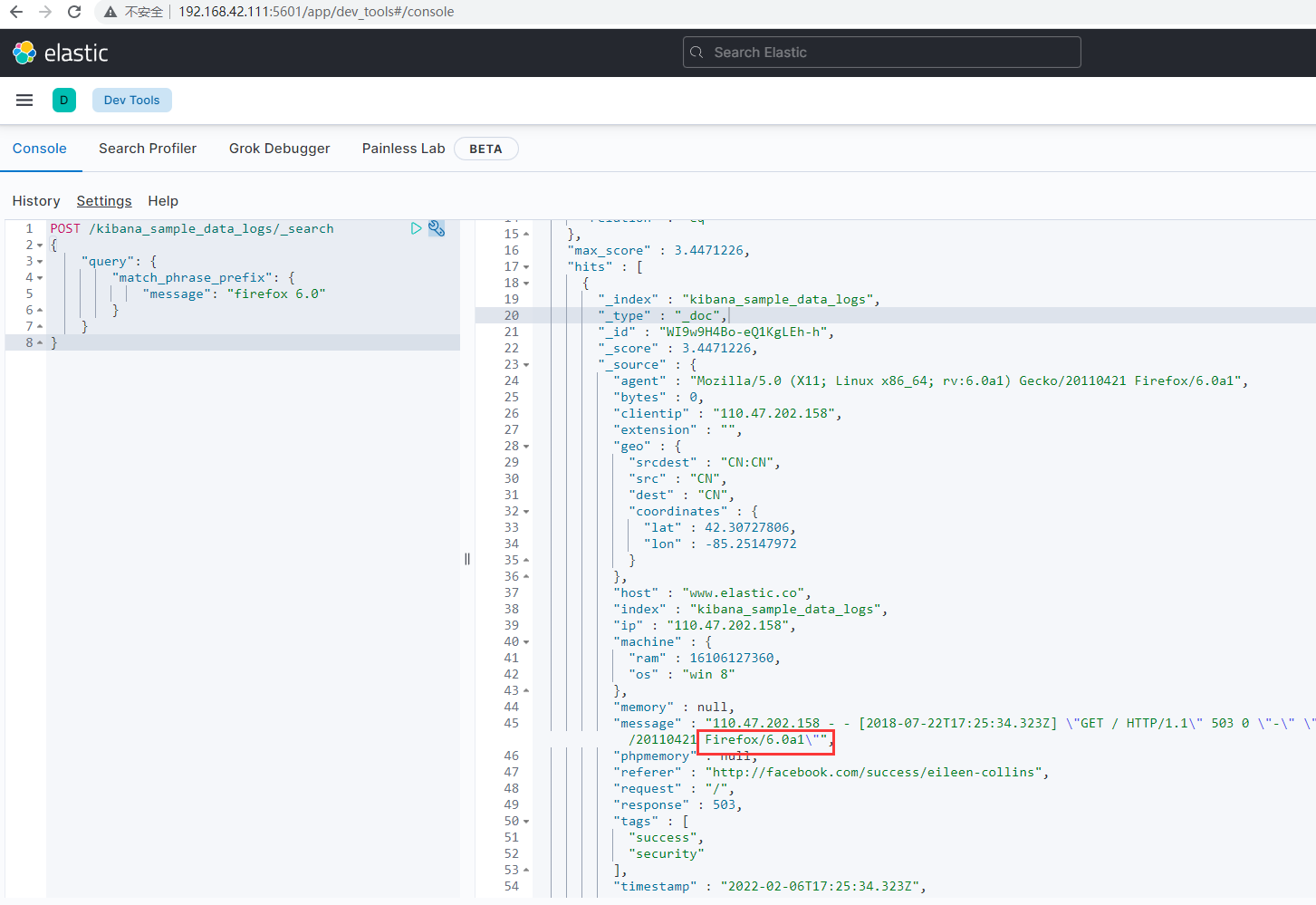Click the host "www.elastic.co" value
This screenshot has width=1316, height=905.
(743, 593)
